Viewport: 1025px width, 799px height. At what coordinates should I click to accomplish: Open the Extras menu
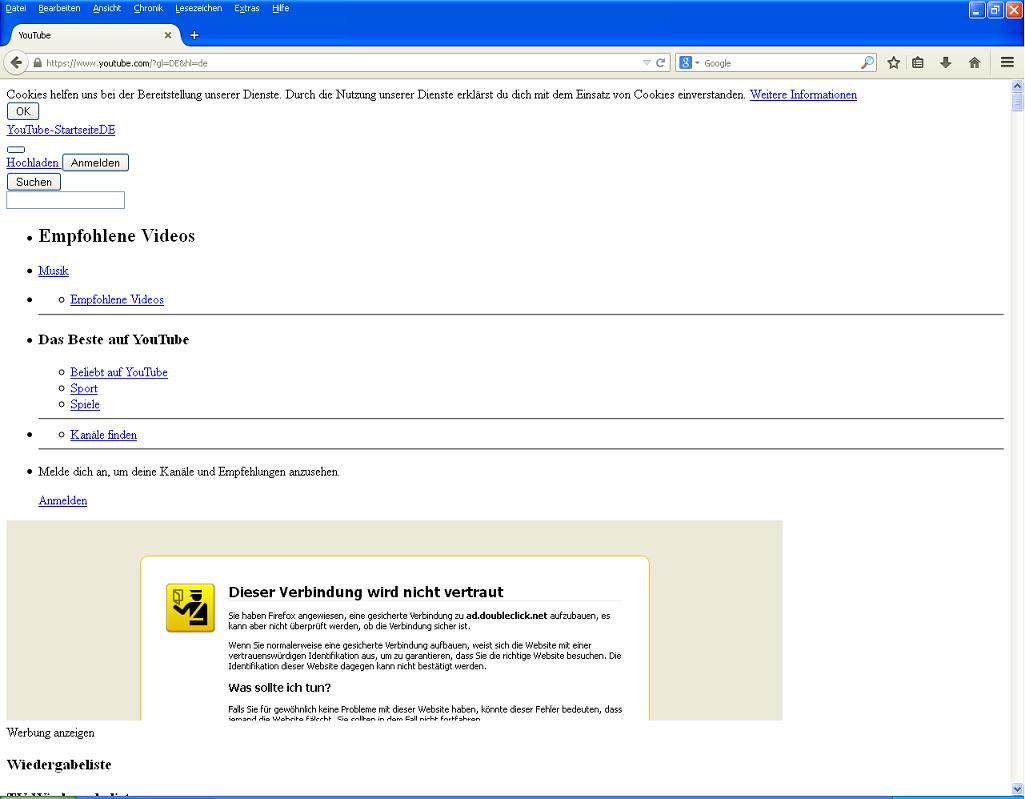(x=246, y=8)
